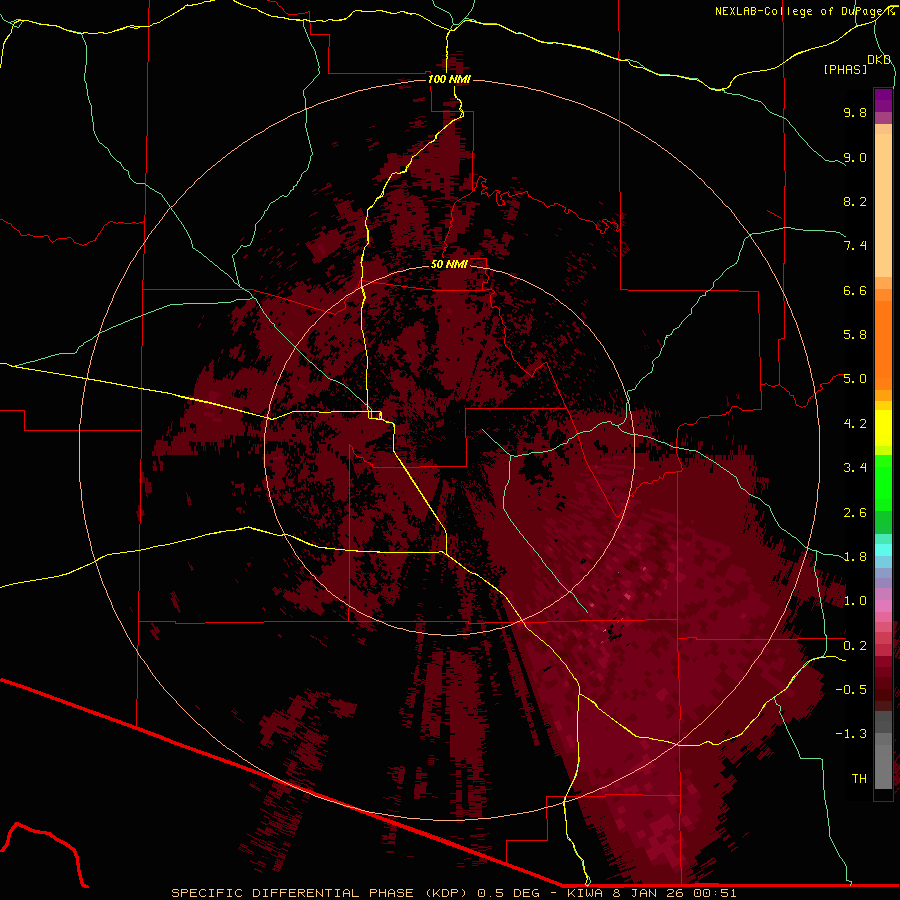Click the 5.0 scale value

(855, 379)
